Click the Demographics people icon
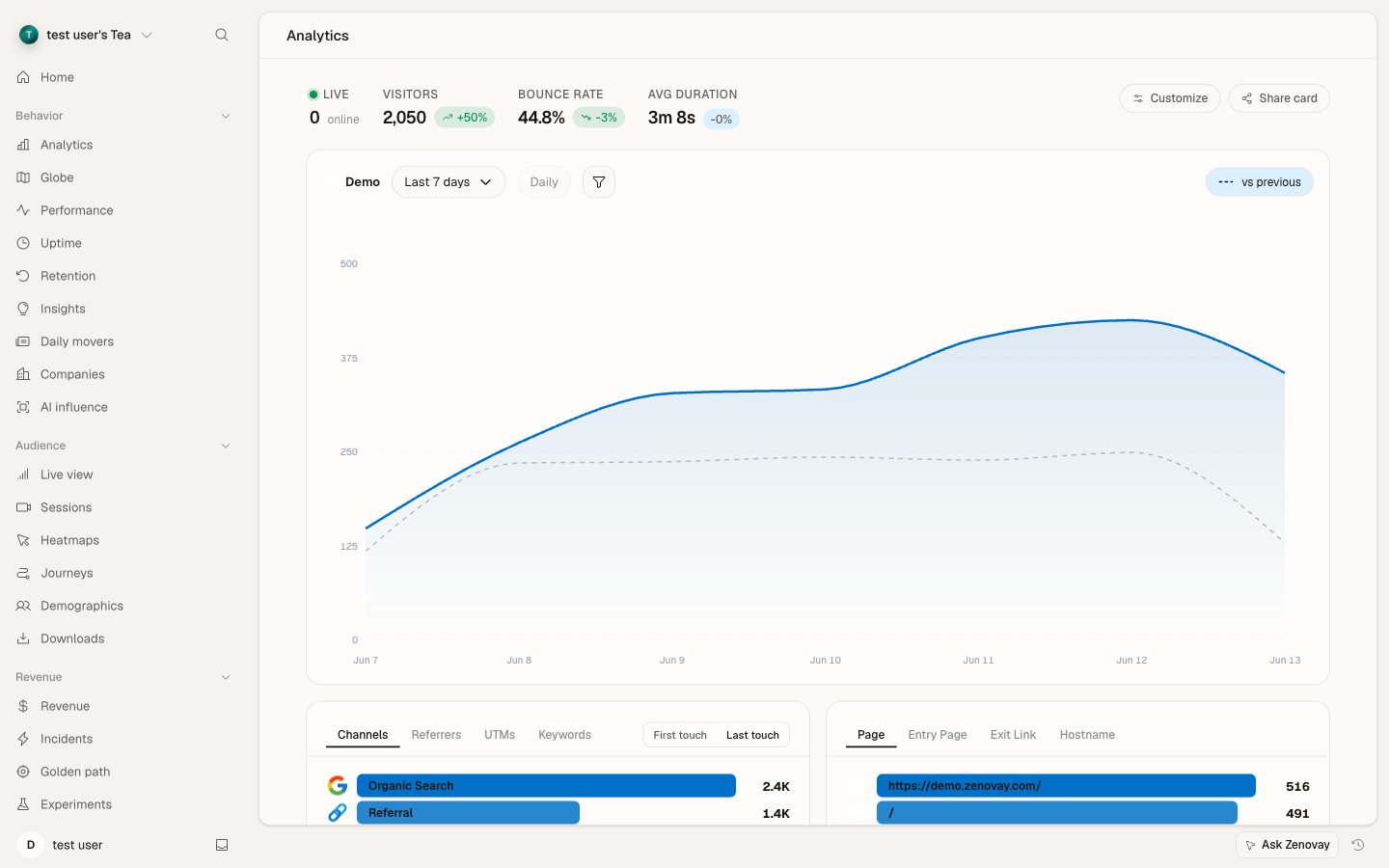The height and width of the screenshot is (868, 1389). coord(23,606)
